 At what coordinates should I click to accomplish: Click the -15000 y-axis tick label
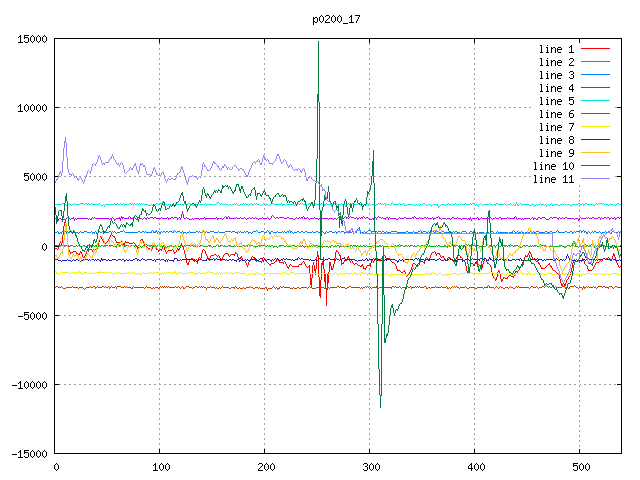point(28,454)
